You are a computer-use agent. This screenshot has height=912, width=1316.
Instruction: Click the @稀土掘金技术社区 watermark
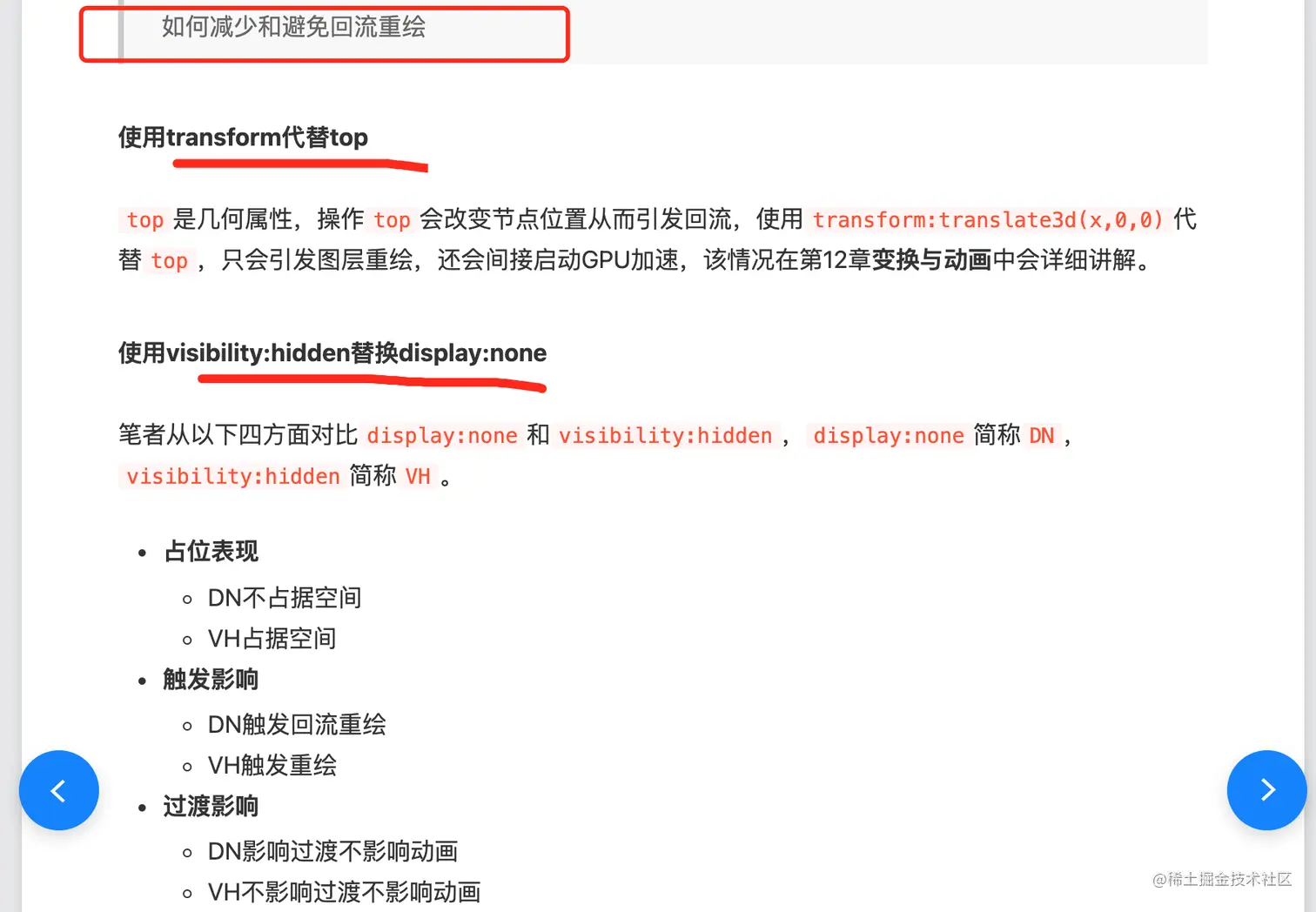[1222, 879]
